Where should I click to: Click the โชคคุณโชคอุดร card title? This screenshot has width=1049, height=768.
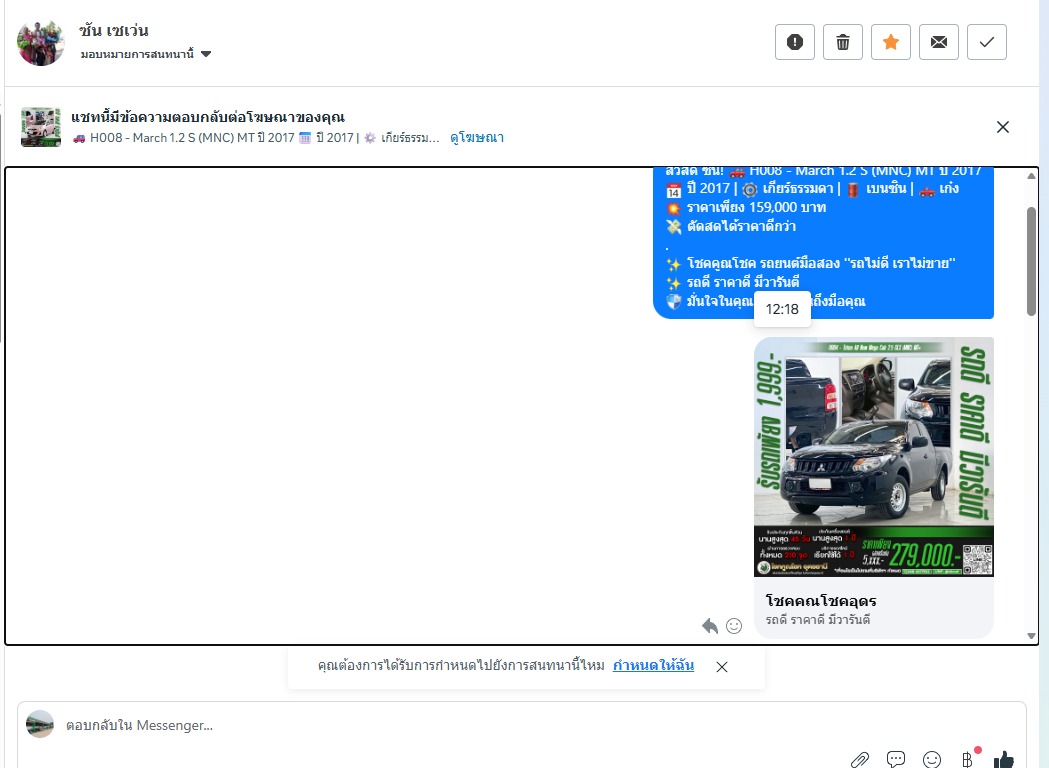point(821,601)
